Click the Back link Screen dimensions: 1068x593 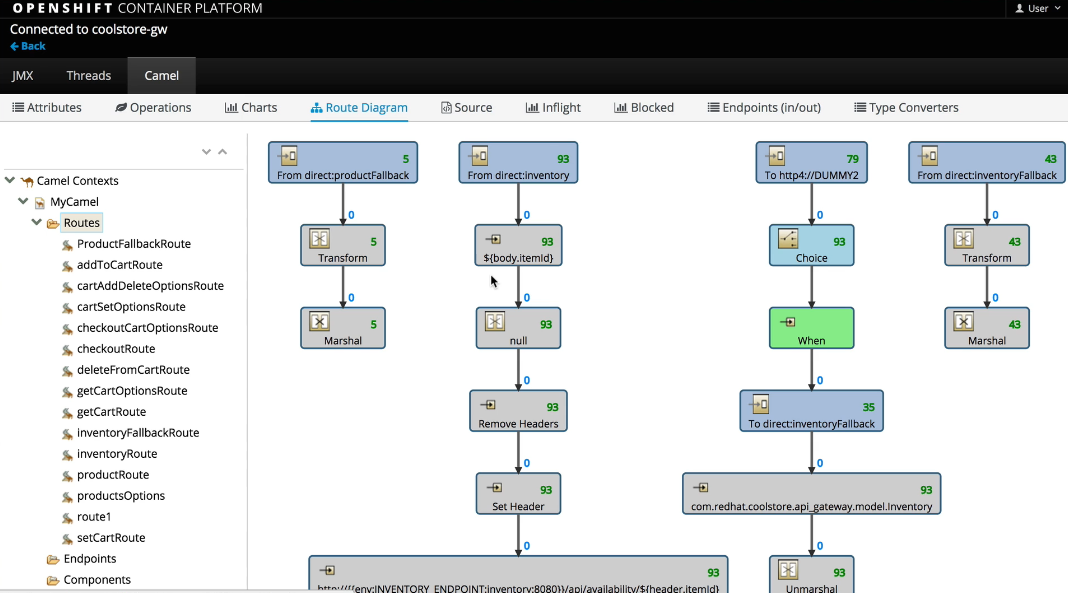[28, 46]
